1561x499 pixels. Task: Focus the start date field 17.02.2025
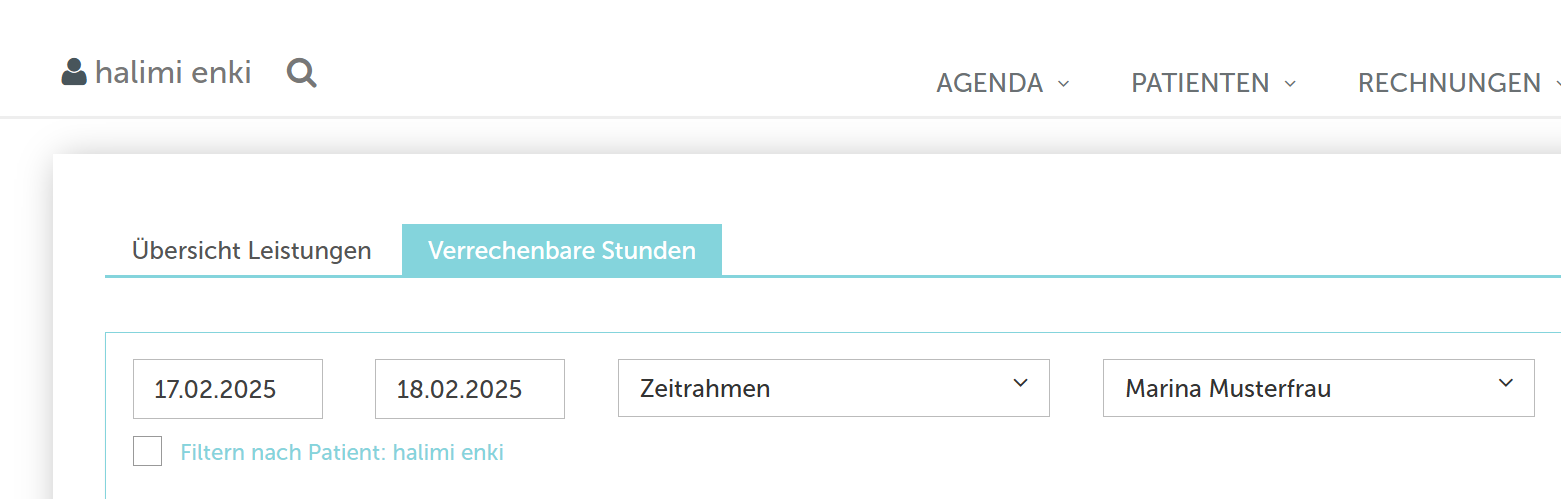228,389
